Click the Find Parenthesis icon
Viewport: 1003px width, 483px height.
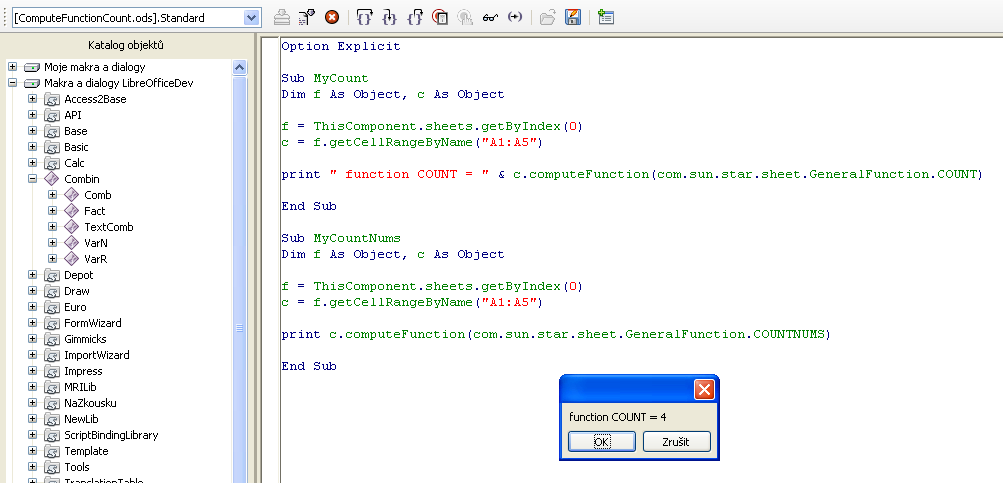tap(515, 17)
